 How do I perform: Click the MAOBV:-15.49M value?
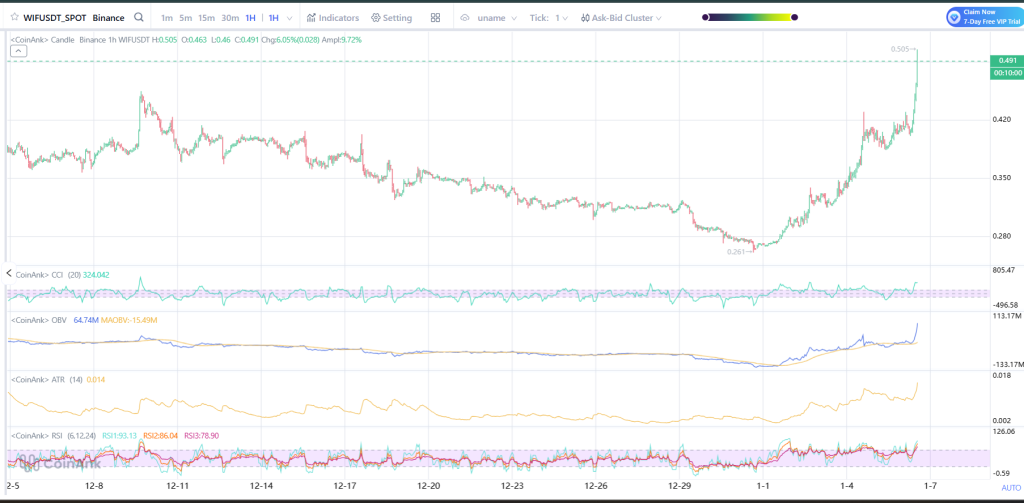(x=130, y=320)
